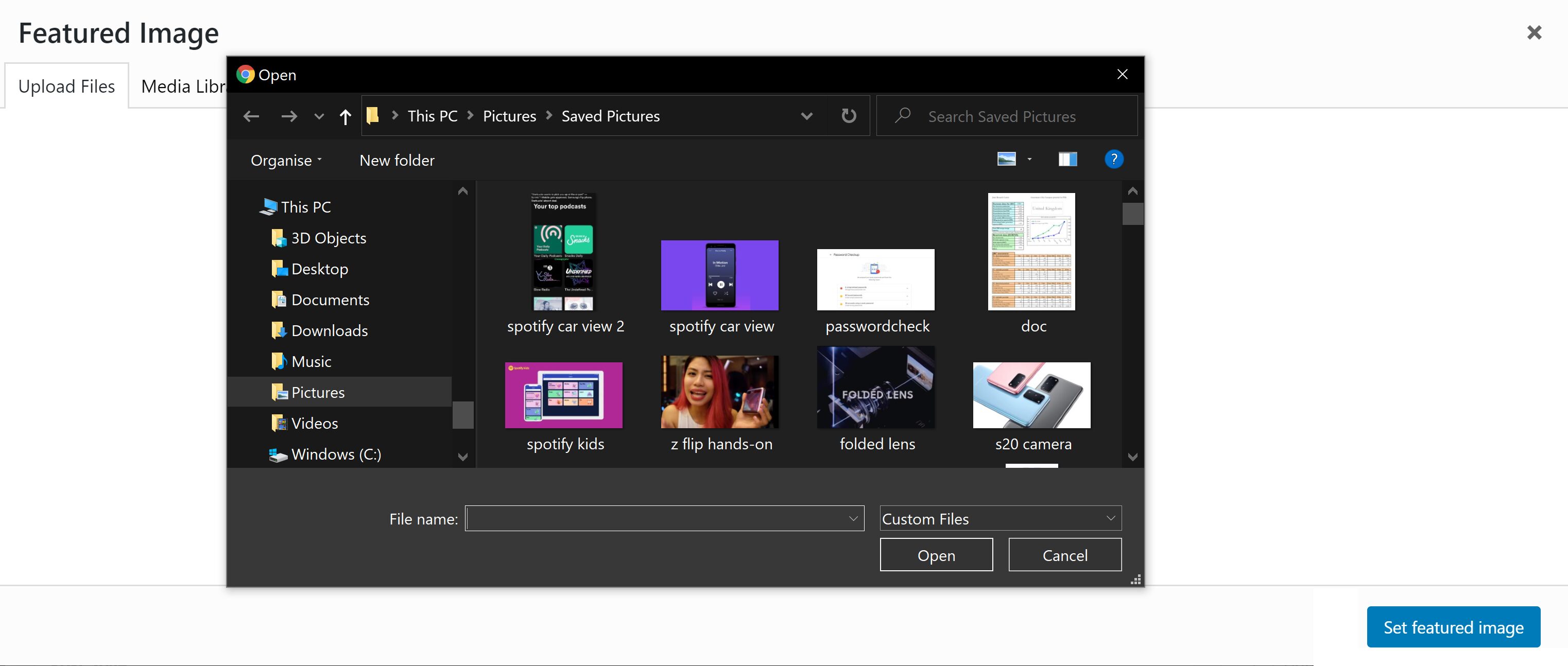Viewport: 1568px width, 666px height.
Task: Toggle the preview pane
Action: (1067, 160)
